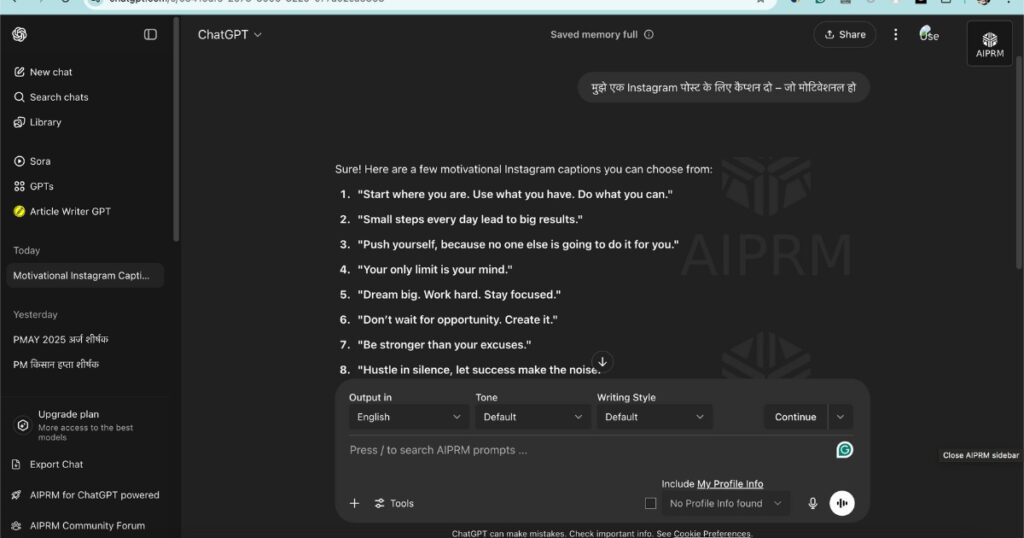Image resolution: width=1024 pixels, height=538 pixels.
Task: Click the Sora play icon
Action: click(x=20, y=161)
